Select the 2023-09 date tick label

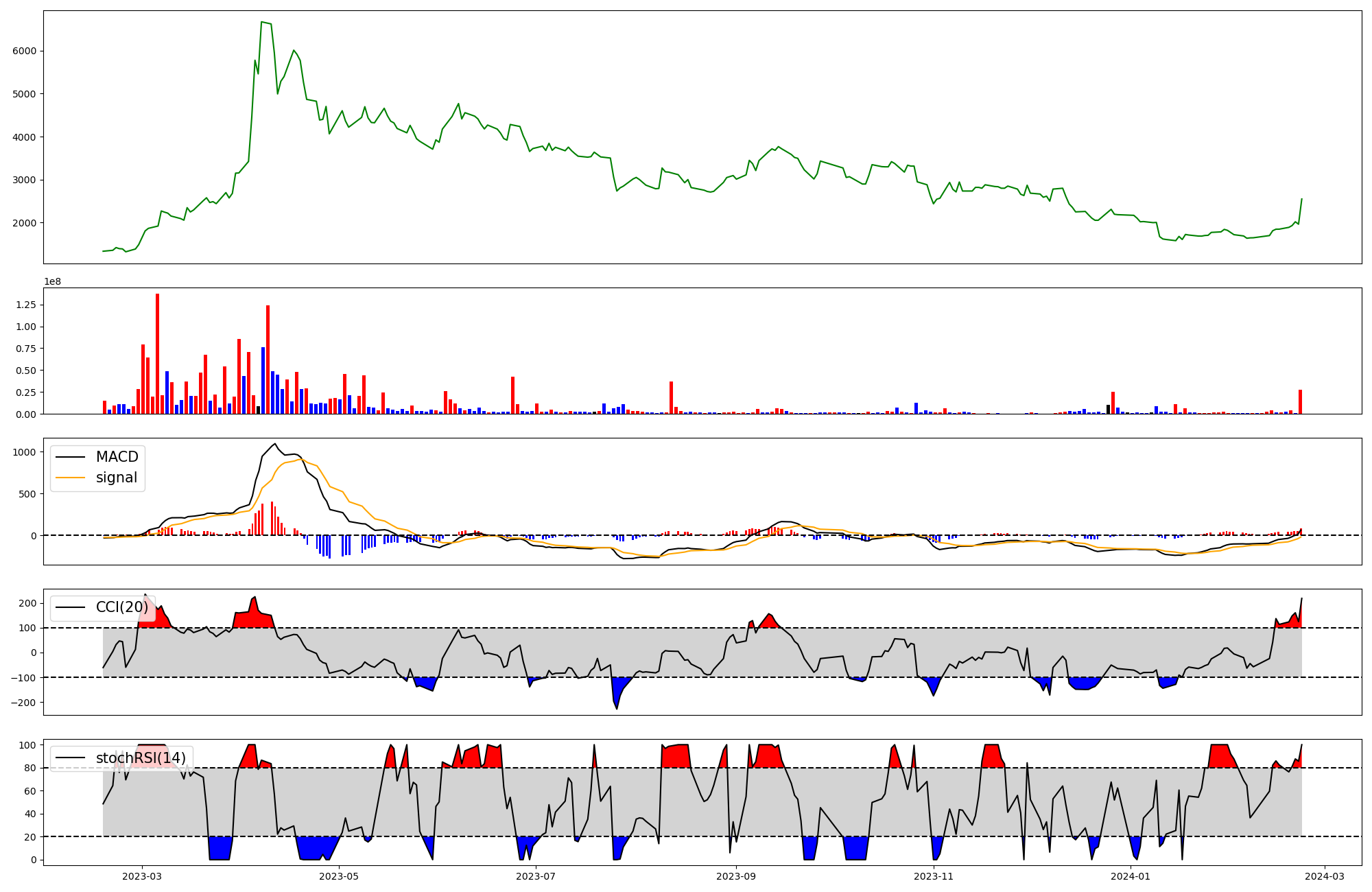pos(736,876)
